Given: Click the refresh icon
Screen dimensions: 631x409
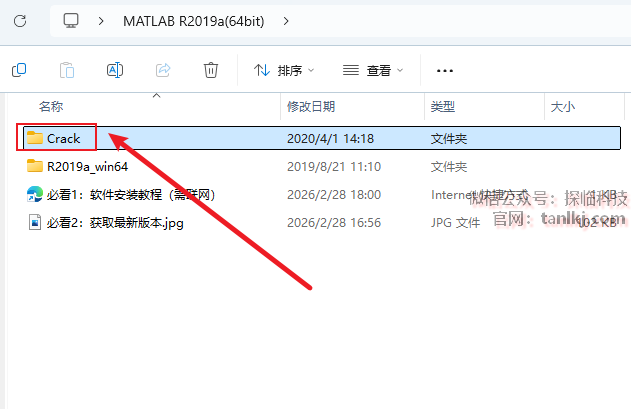Looking at the screenshot, I should click(x=20, y=21).
